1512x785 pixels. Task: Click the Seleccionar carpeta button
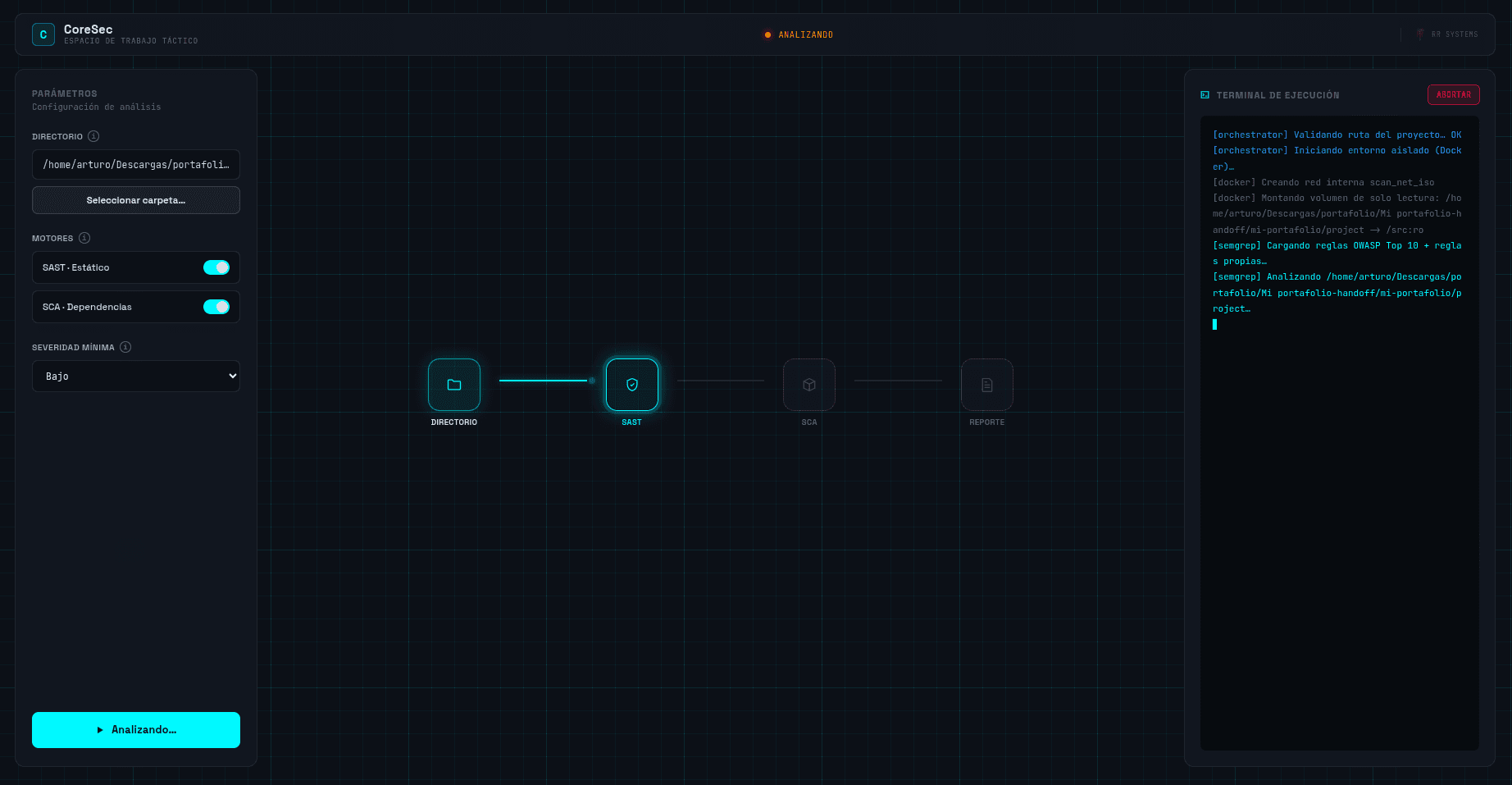coord(136,200)
